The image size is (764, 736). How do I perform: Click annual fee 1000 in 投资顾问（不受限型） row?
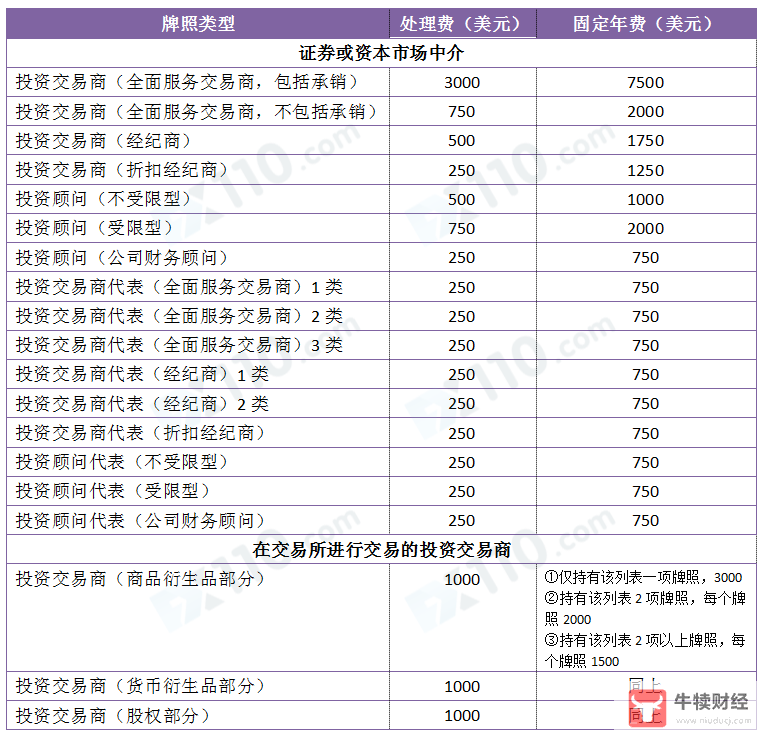point(646,200)
